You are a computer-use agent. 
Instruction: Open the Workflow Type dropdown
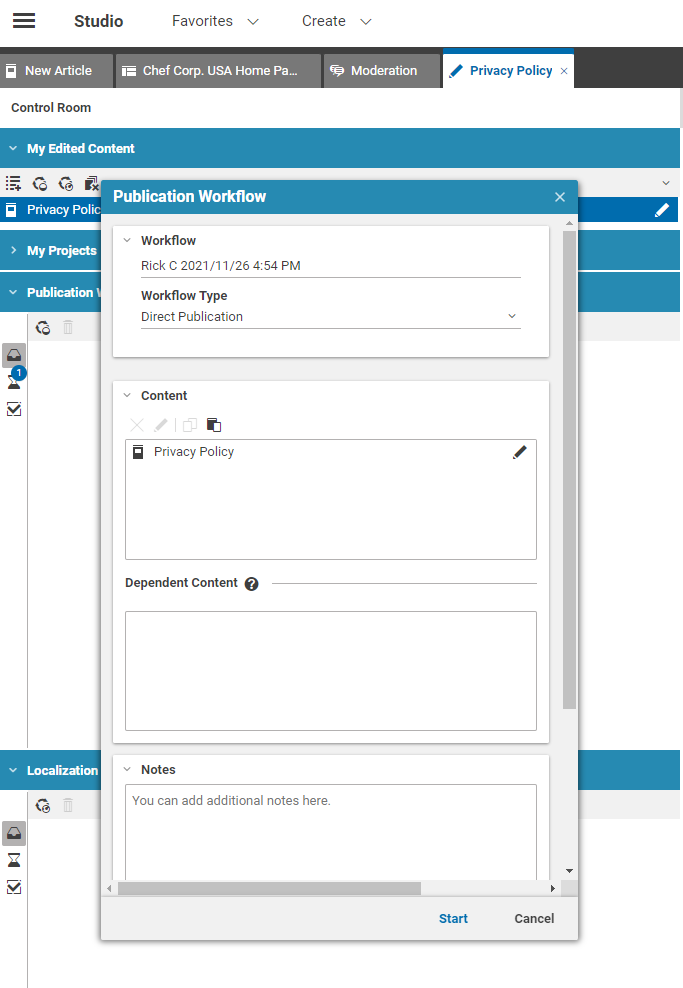tap(331, 316)
